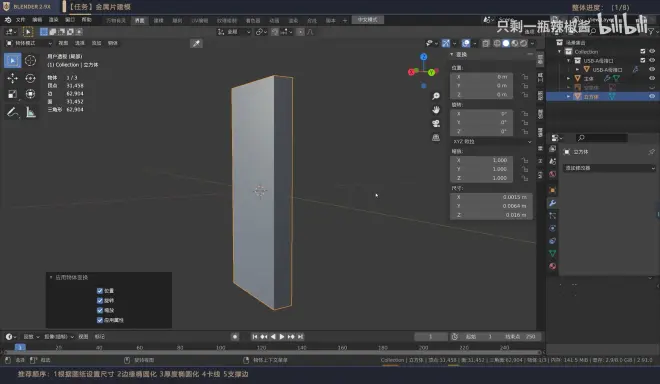
Task: Jump to the last frame button
Action: point(301,336)
